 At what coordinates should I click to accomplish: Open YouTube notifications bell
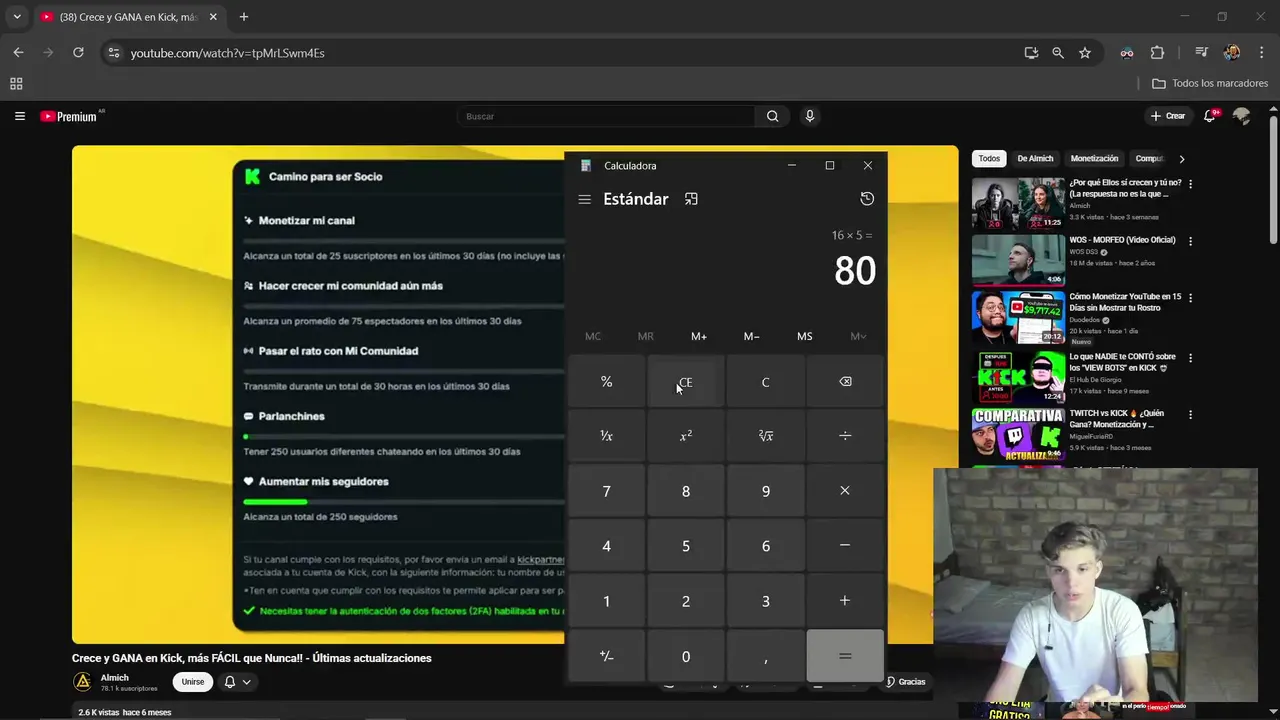pyautogui.click(x=1210, y=116)
